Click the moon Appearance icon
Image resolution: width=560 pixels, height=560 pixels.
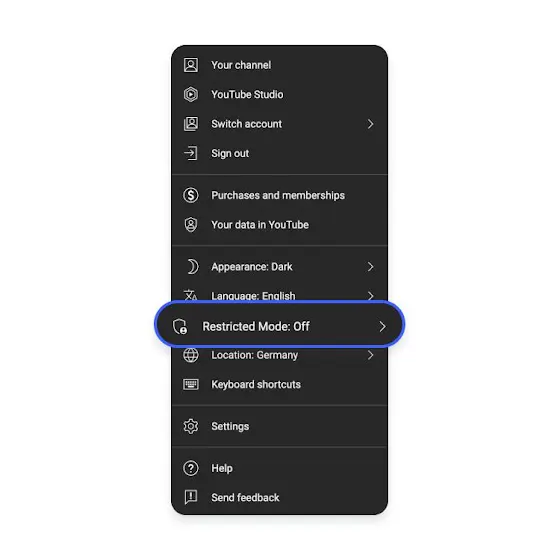tap(192, 267)
